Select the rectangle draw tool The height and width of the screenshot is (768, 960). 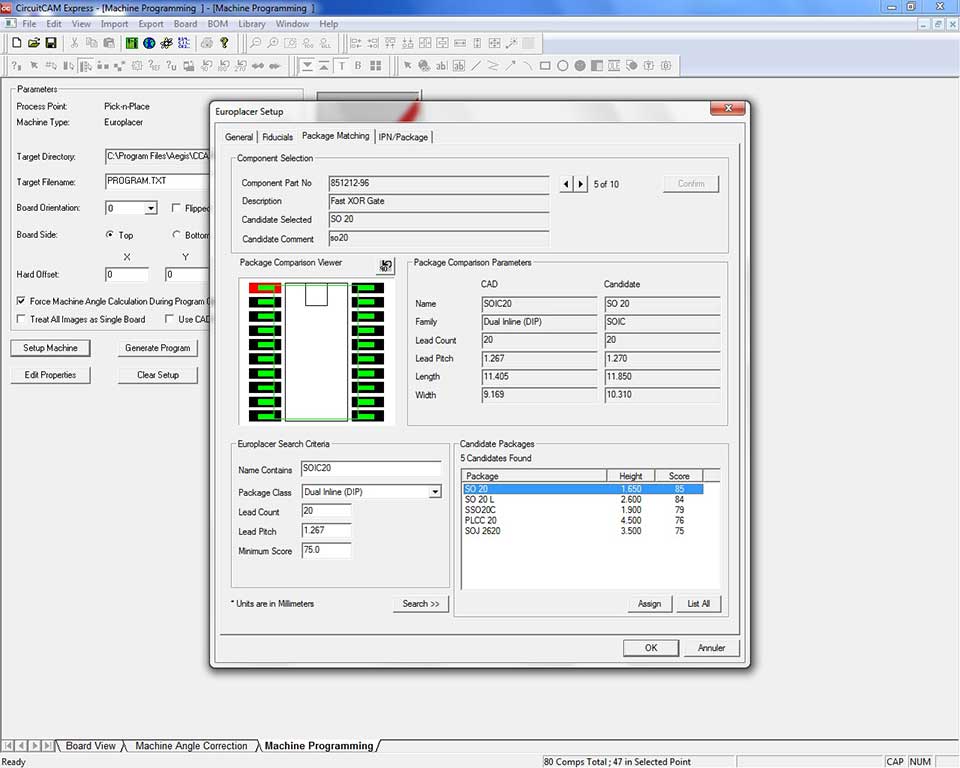point(545,66)
